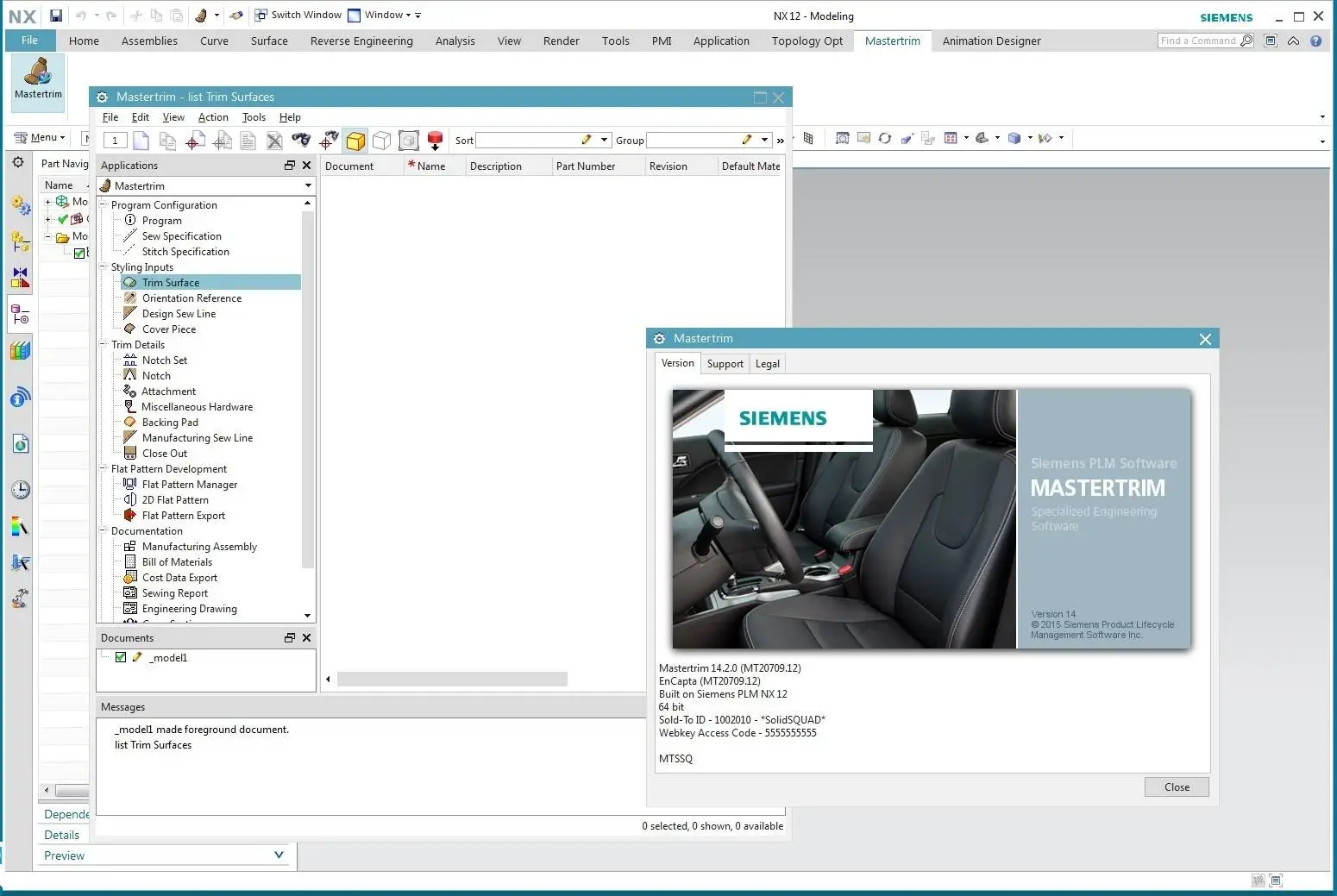Collapse the Flat Pattern Development group
The height and width of the screenshot is (896, 1337).
(103, 469)
